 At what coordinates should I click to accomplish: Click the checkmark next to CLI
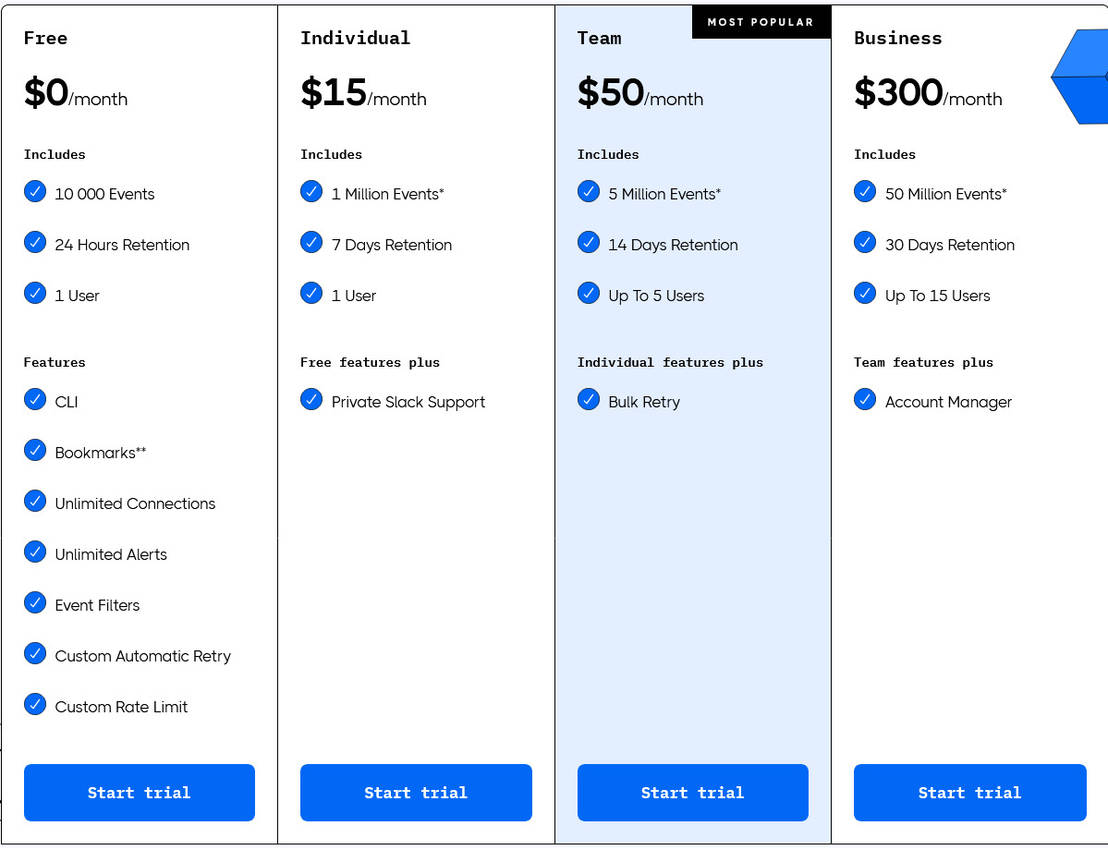coord(35,401)
